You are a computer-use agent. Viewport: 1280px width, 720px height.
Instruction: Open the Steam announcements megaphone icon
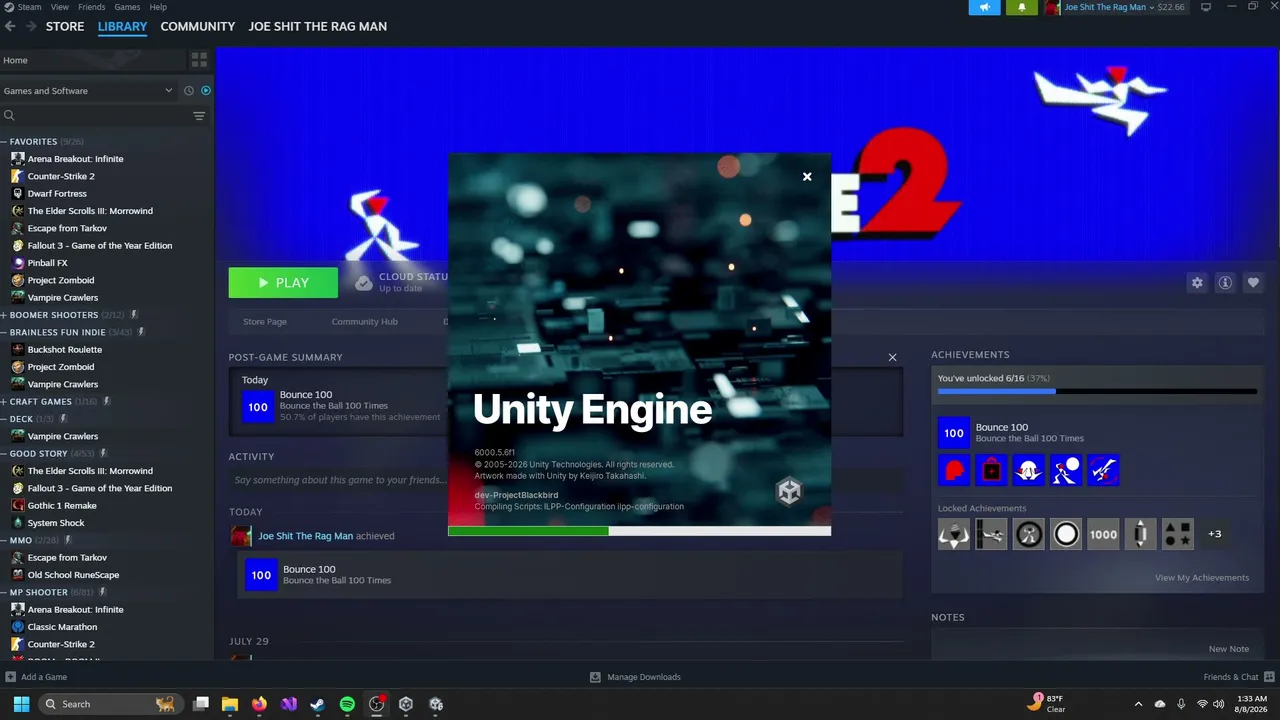985,7
